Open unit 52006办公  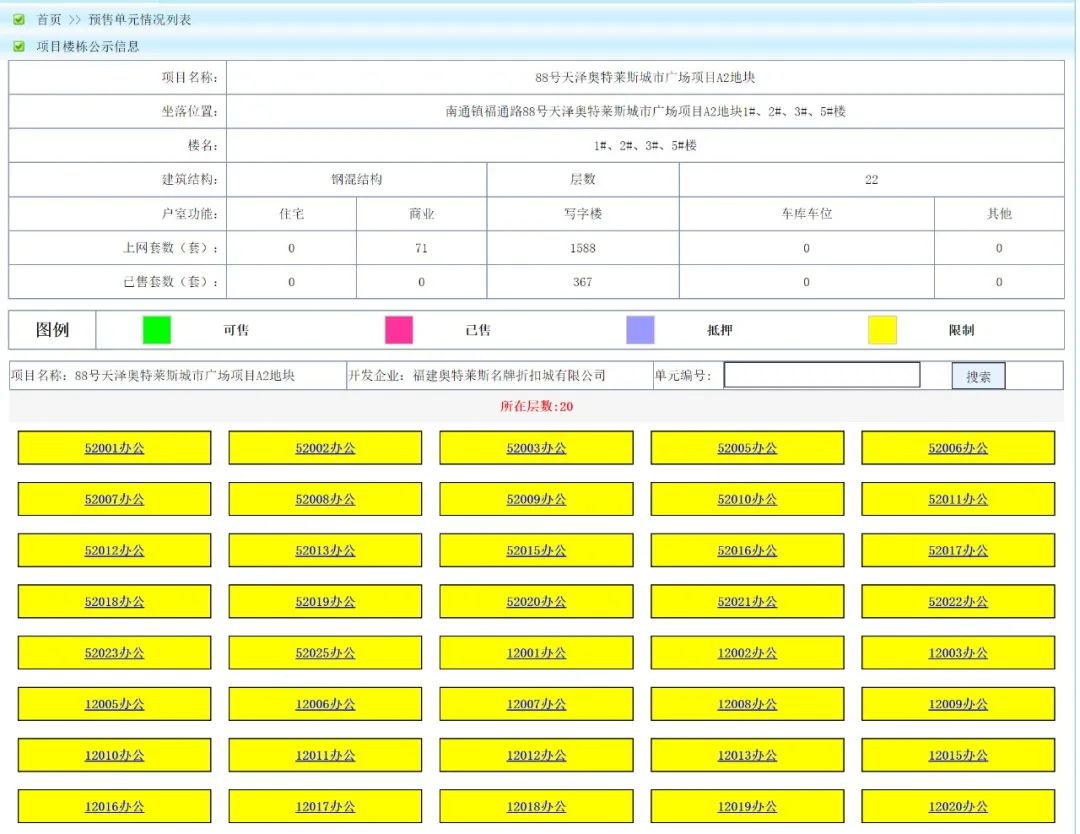pyautogui.click(x=957, y=448)
